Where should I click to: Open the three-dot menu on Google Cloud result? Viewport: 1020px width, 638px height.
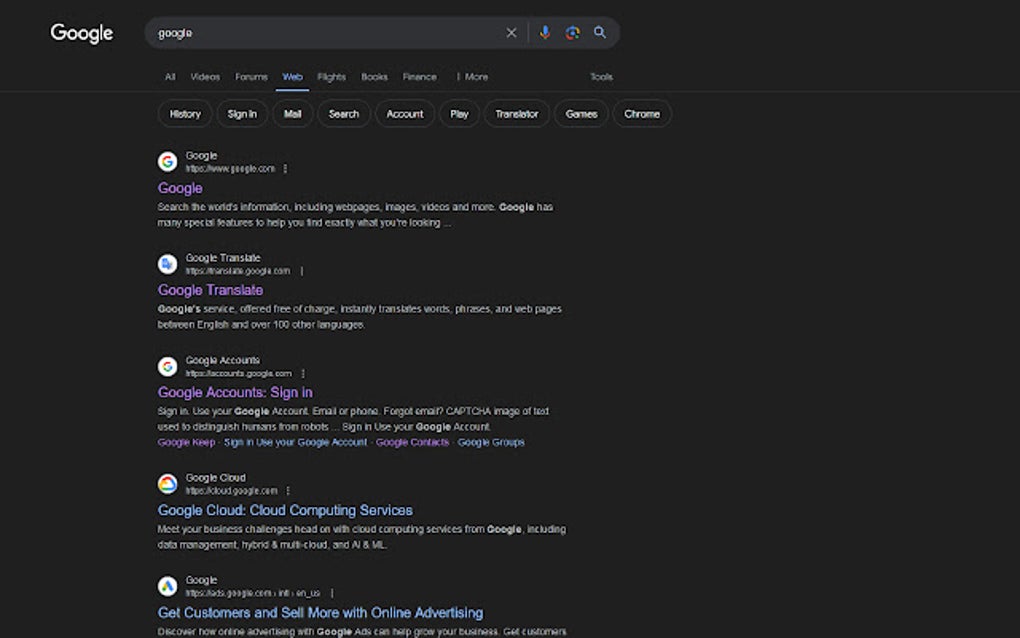pyautogui.click(x=288, y=490)
